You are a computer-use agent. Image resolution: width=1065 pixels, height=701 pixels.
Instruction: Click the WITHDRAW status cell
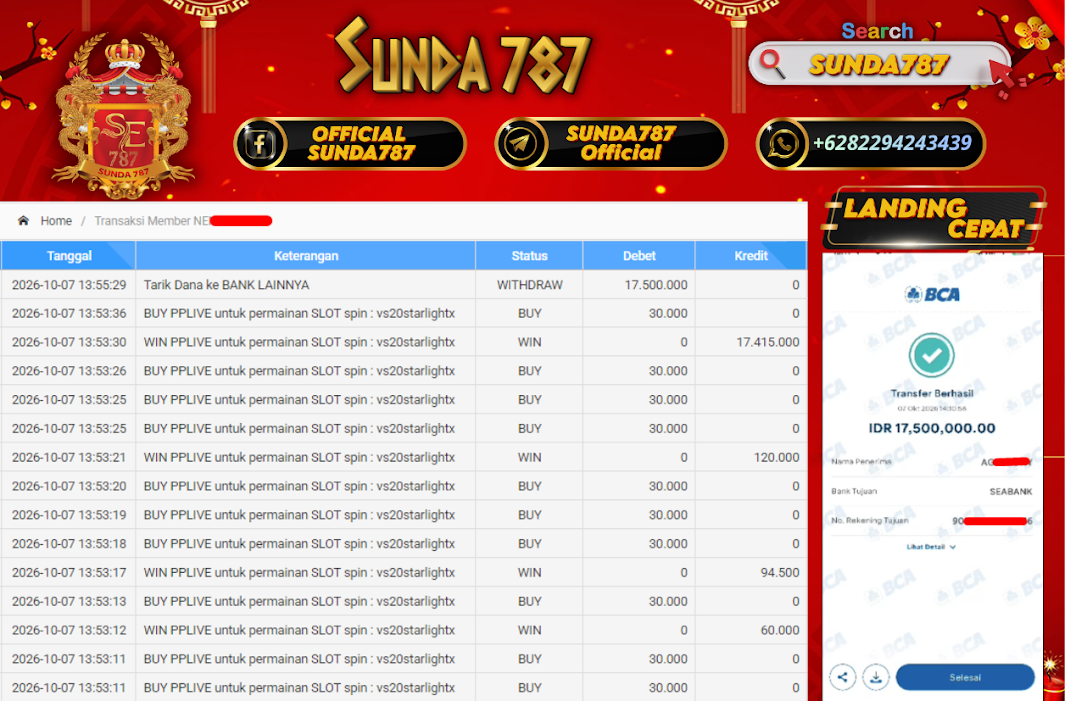point(529,285)
